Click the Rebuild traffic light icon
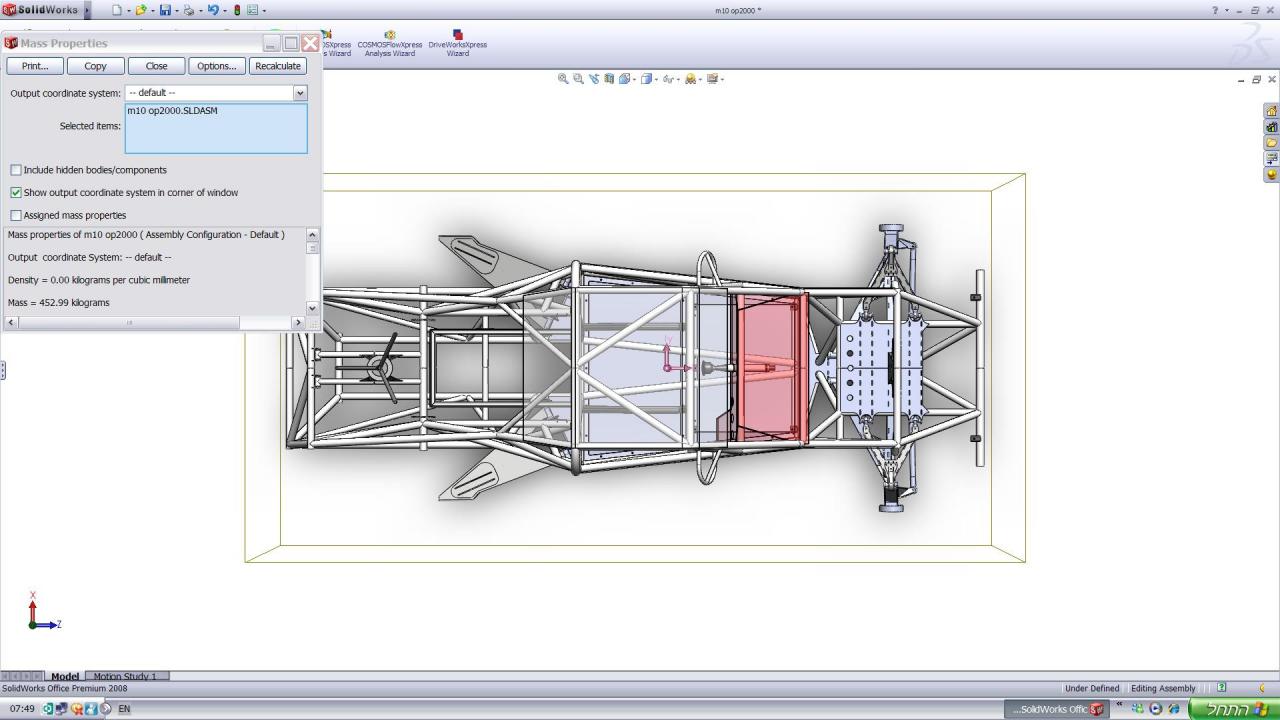The height and width of the screenshot is (720, 1280). coord(237,10)
